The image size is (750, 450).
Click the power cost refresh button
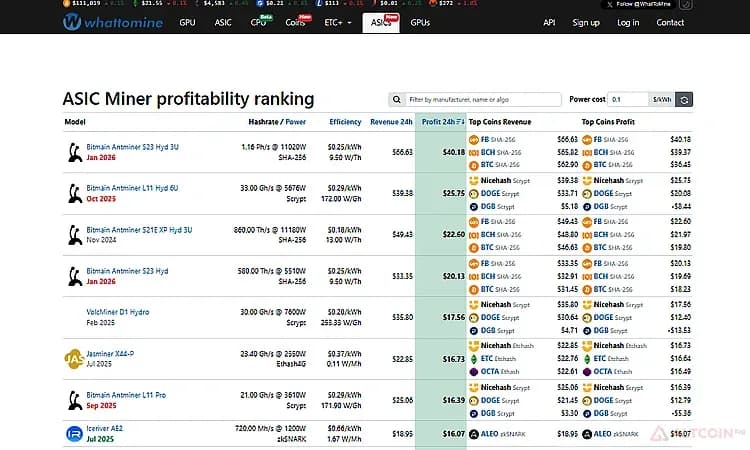pyautogui.click(x=684, y=99)
